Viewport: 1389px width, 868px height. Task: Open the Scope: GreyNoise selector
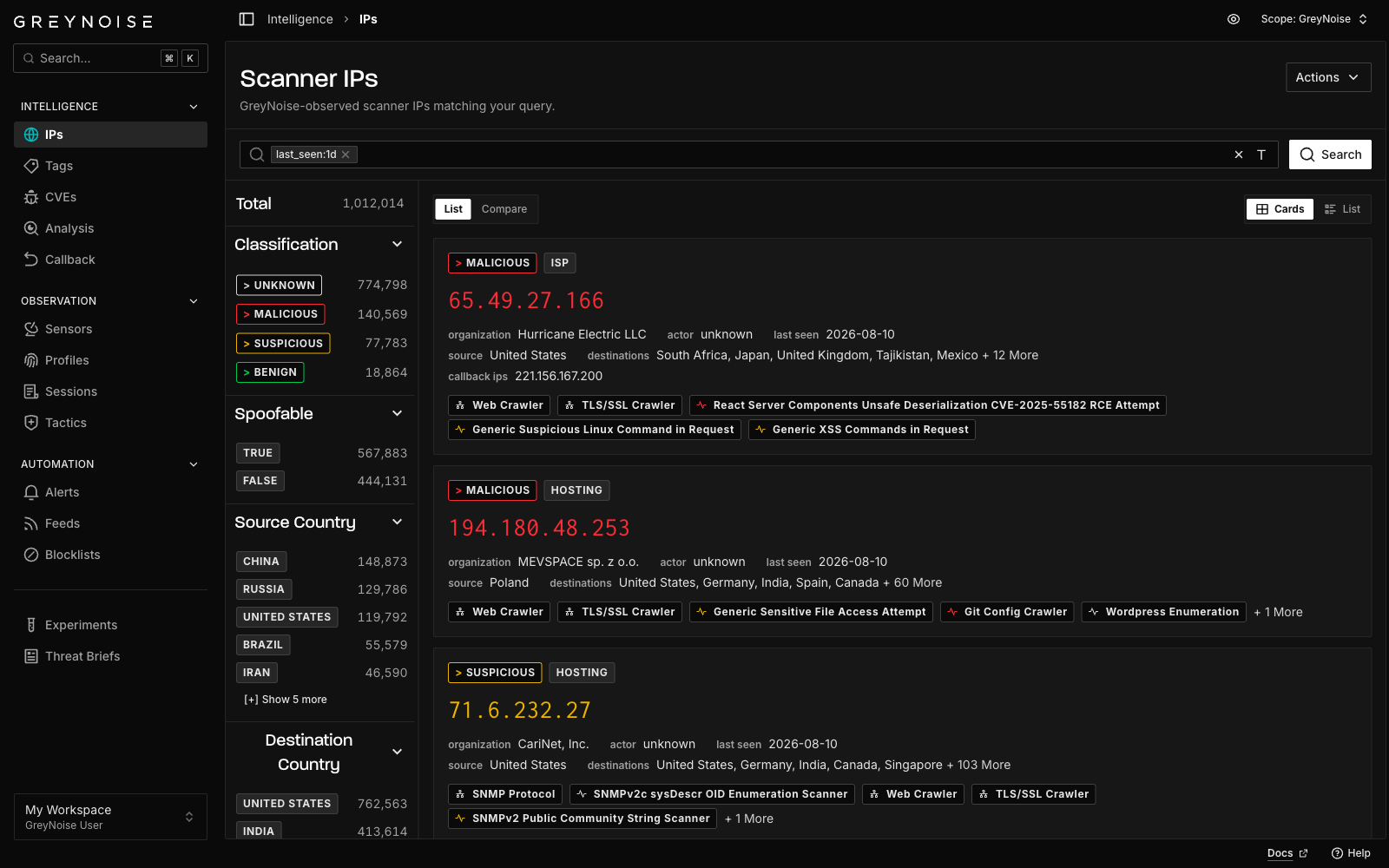tap(1314, 19)
